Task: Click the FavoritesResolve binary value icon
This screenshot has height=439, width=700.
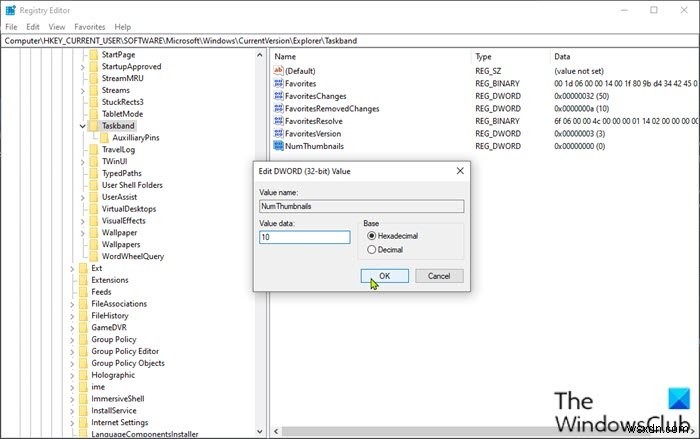Action: click(279, 121)
